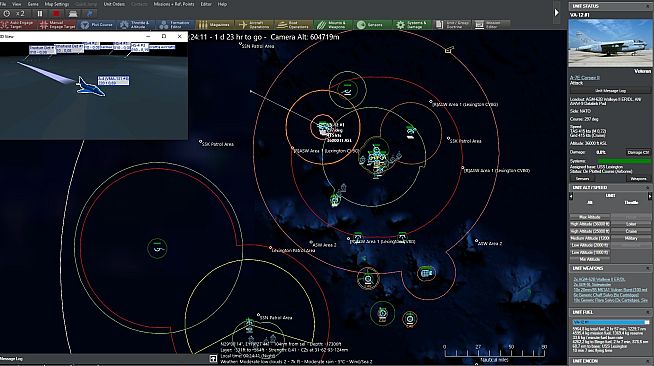Open the Game menu
Viewport: 654px width, 366px height.
(33, 4)
